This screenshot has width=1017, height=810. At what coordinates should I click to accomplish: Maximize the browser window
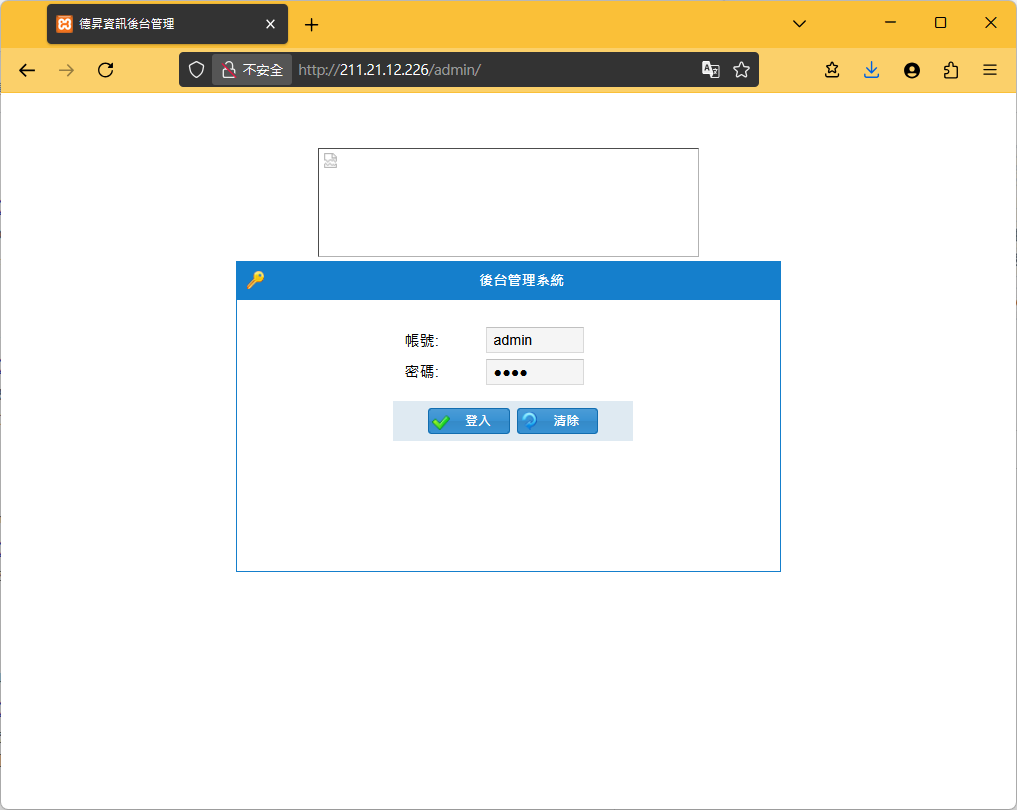pos(940,23)
